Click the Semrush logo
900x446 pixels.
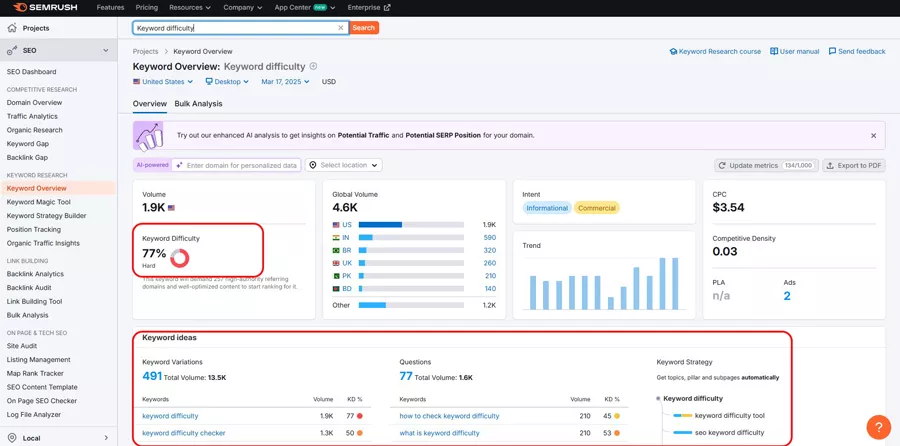tap(45, 7)
